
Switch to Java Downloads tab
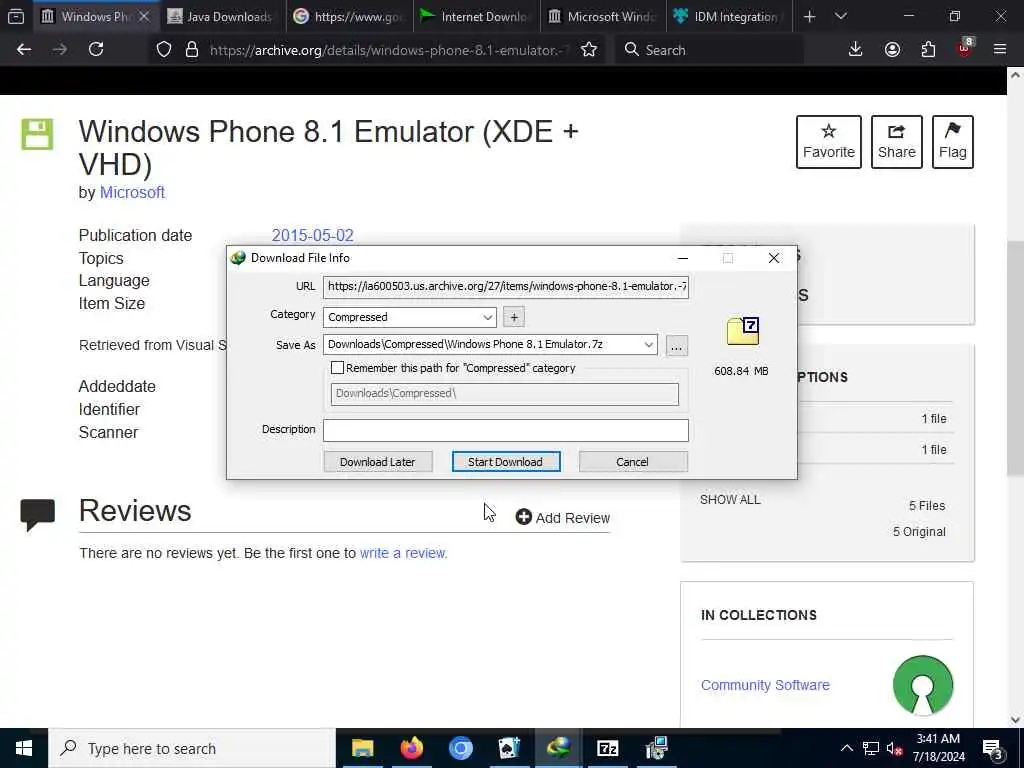(220, 16)
